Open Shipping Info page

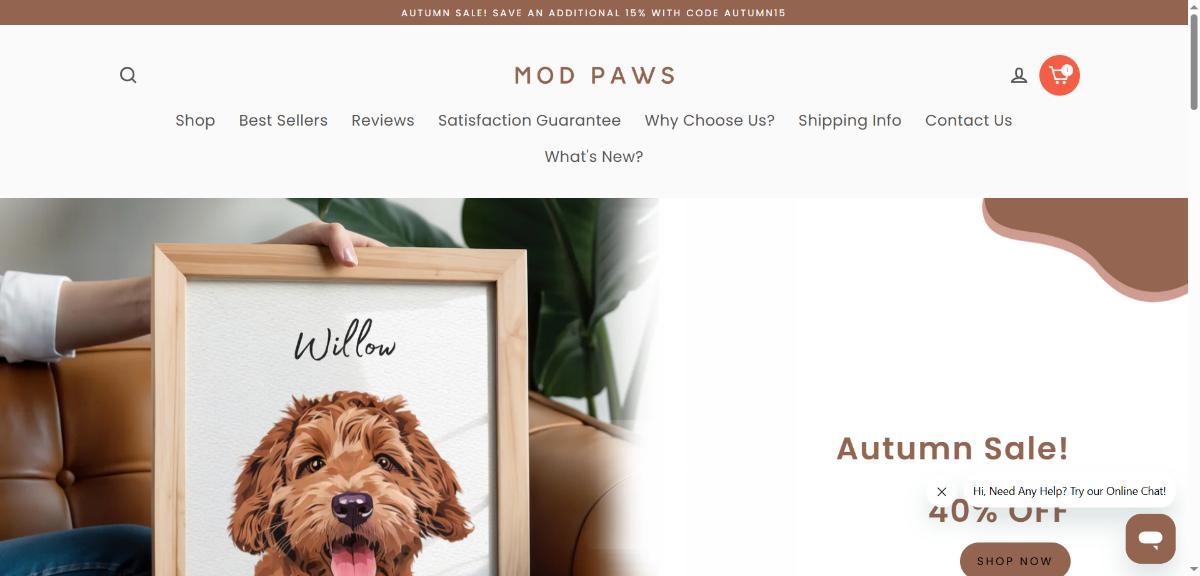[850, 120]
